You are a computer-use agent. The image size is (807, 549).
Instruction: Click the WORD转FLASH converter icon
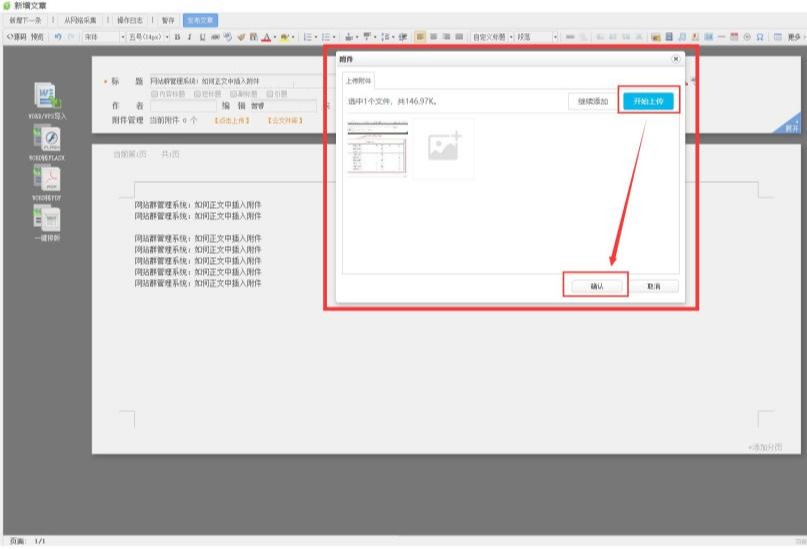coord(48,140)
